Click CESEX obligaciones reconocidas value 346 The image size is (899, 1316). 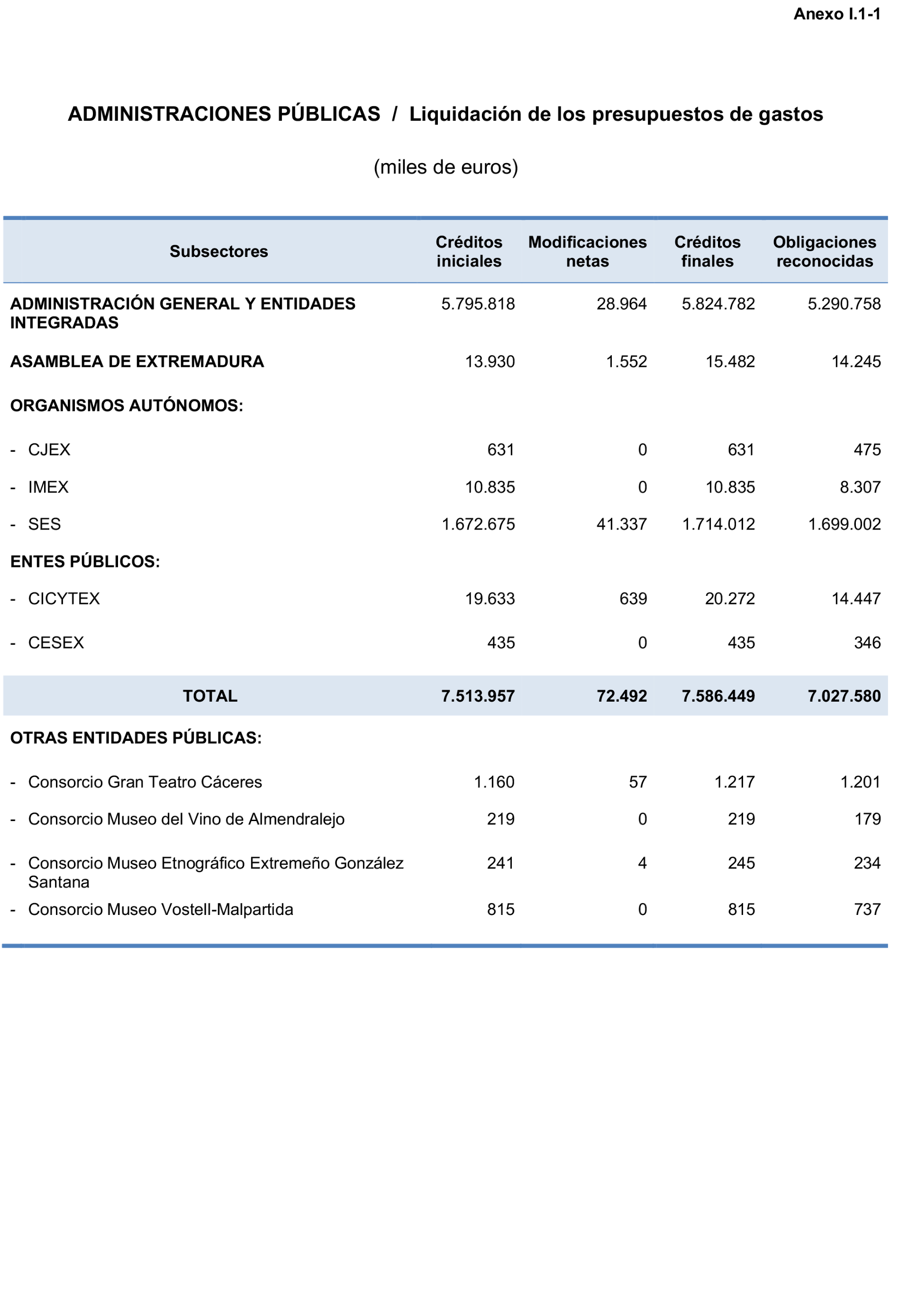[x=867, y=643]
